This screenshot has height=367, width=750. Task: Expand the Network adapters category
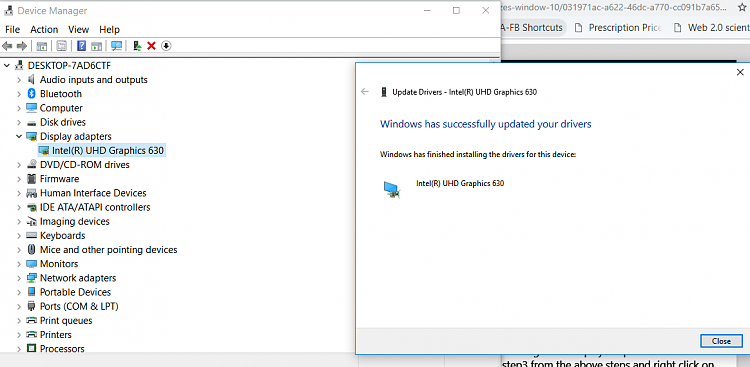(x=19, y=278)
